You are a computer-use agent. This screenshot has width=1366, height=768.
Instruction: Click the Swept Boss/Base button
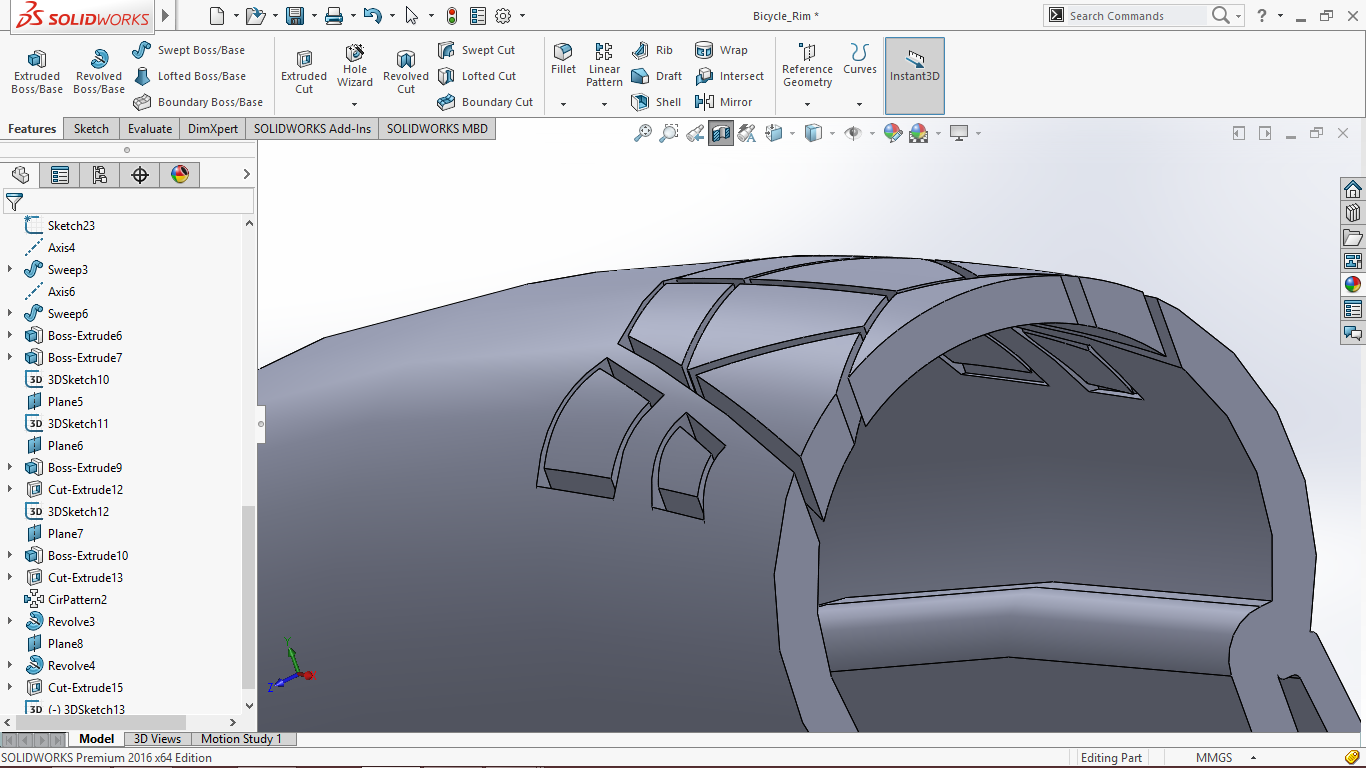[x=189, y=50]
